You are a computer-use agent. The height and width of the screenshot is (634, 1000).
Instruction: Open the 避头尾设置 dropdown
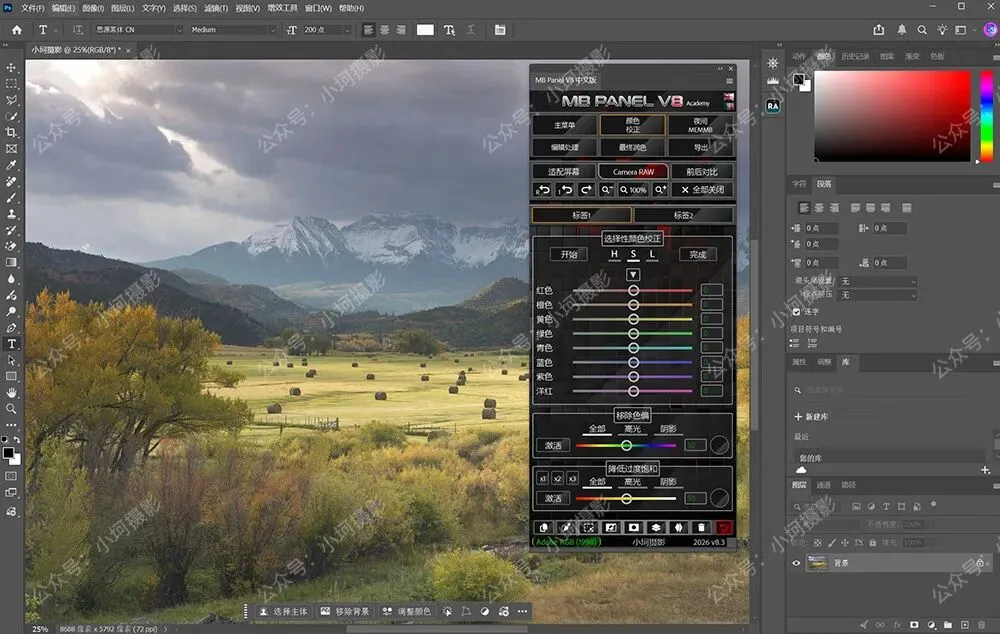[878, 281]
